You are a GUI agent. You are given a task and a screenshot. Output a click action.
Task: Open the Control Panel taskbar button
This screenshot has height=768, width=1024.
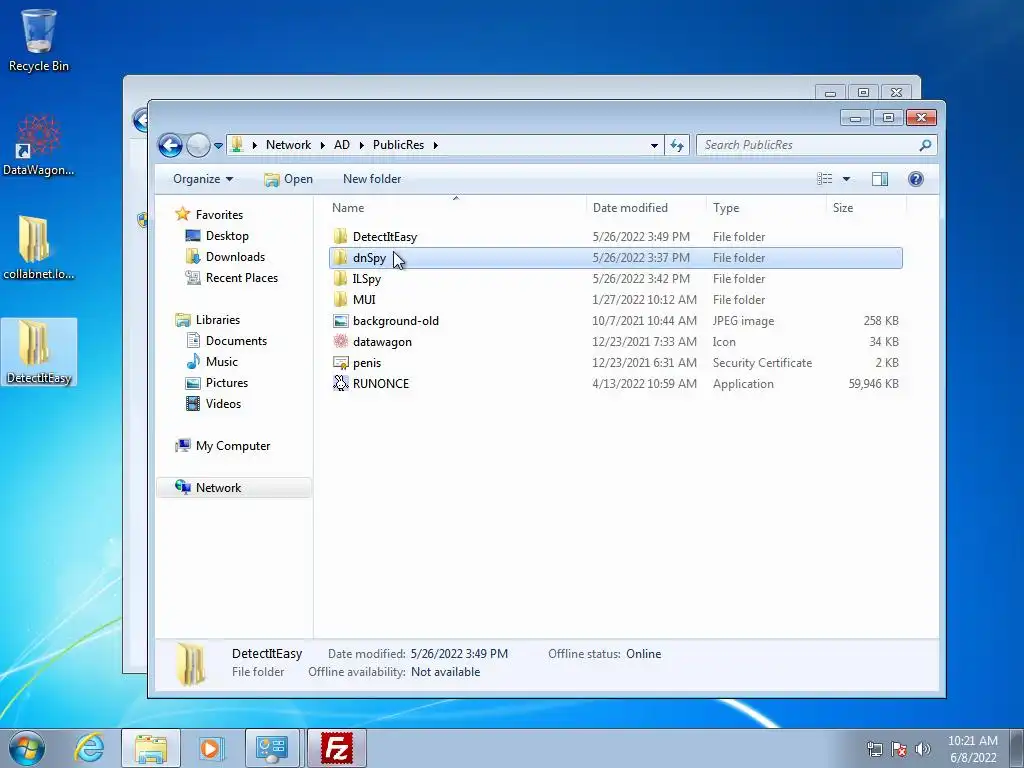[272, 748]
